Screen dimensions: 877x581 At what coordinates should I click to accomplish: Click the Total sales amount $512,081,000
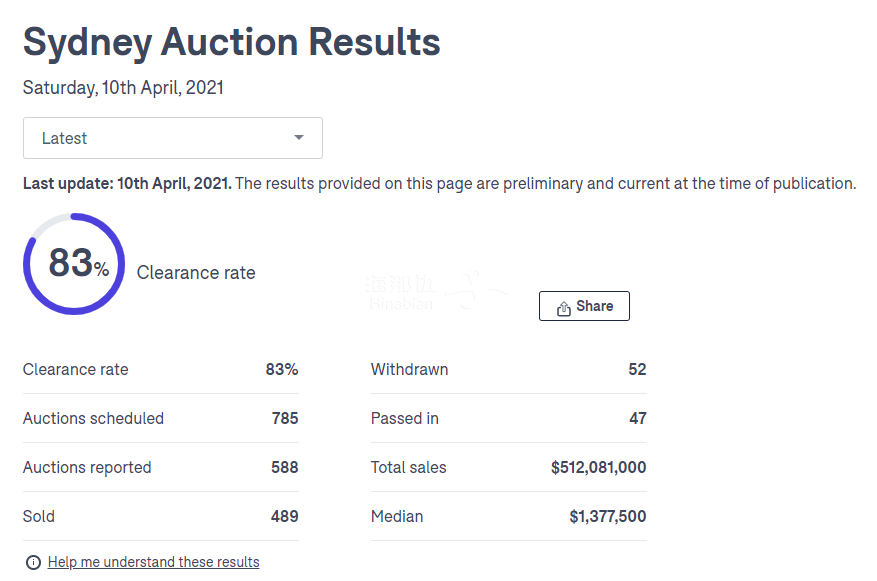coord(598,467)
